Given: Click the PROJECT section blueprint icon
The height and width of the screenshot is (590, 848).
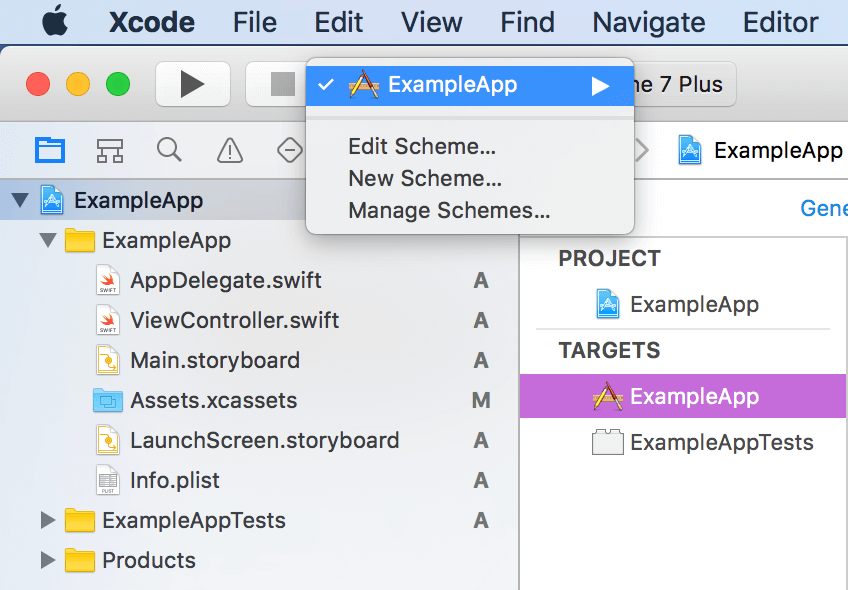Looking at the screenshot, I should click(x=607, y=304).
